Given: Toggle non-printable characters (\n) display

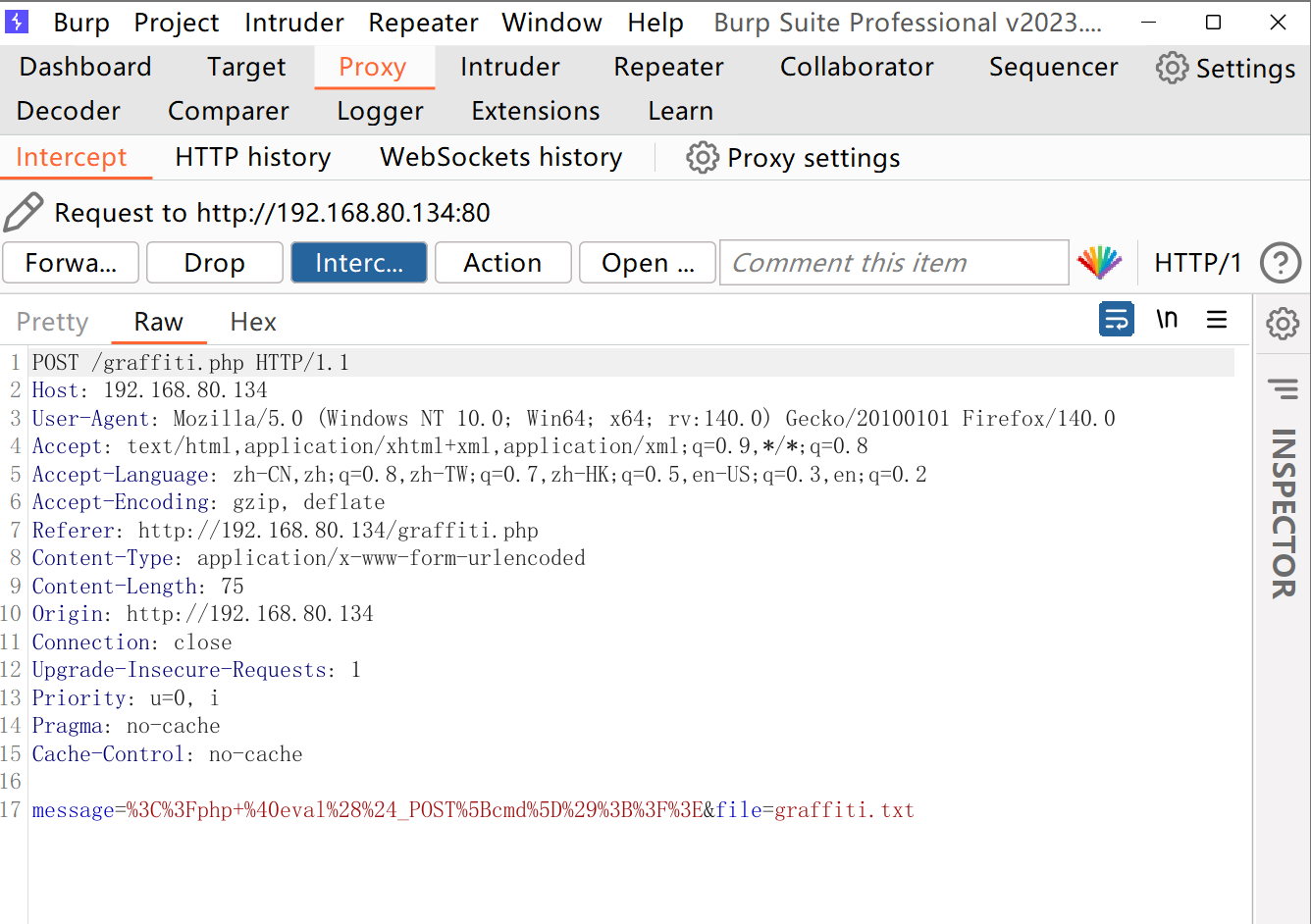Looking at the screenshot, I should (1167, 319).
